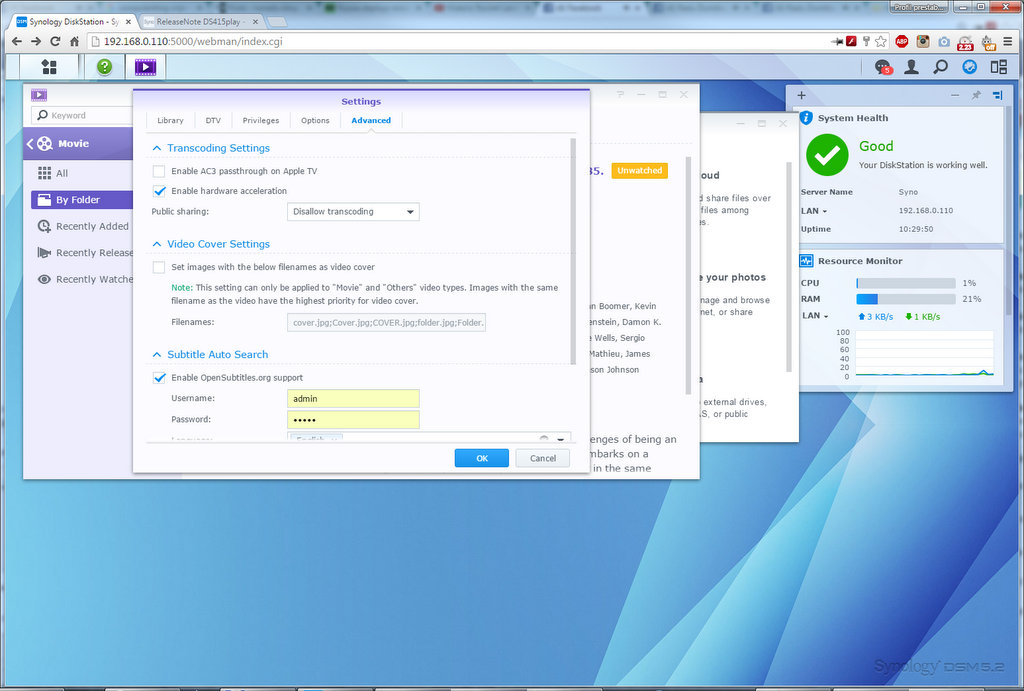Open the Public sharing dropdown
This screenshot has width=1024, height=691.
click(x=353, y=212)
